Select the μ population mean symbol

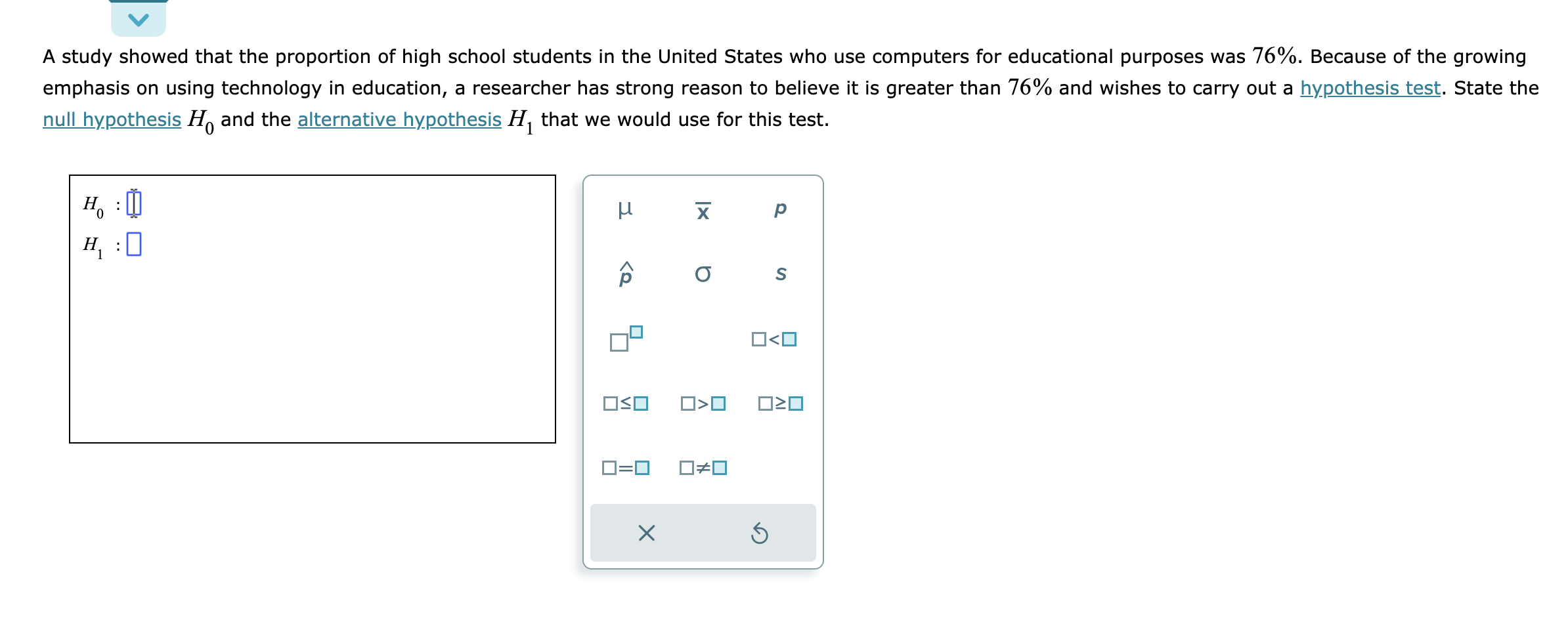tap(624, 209)
